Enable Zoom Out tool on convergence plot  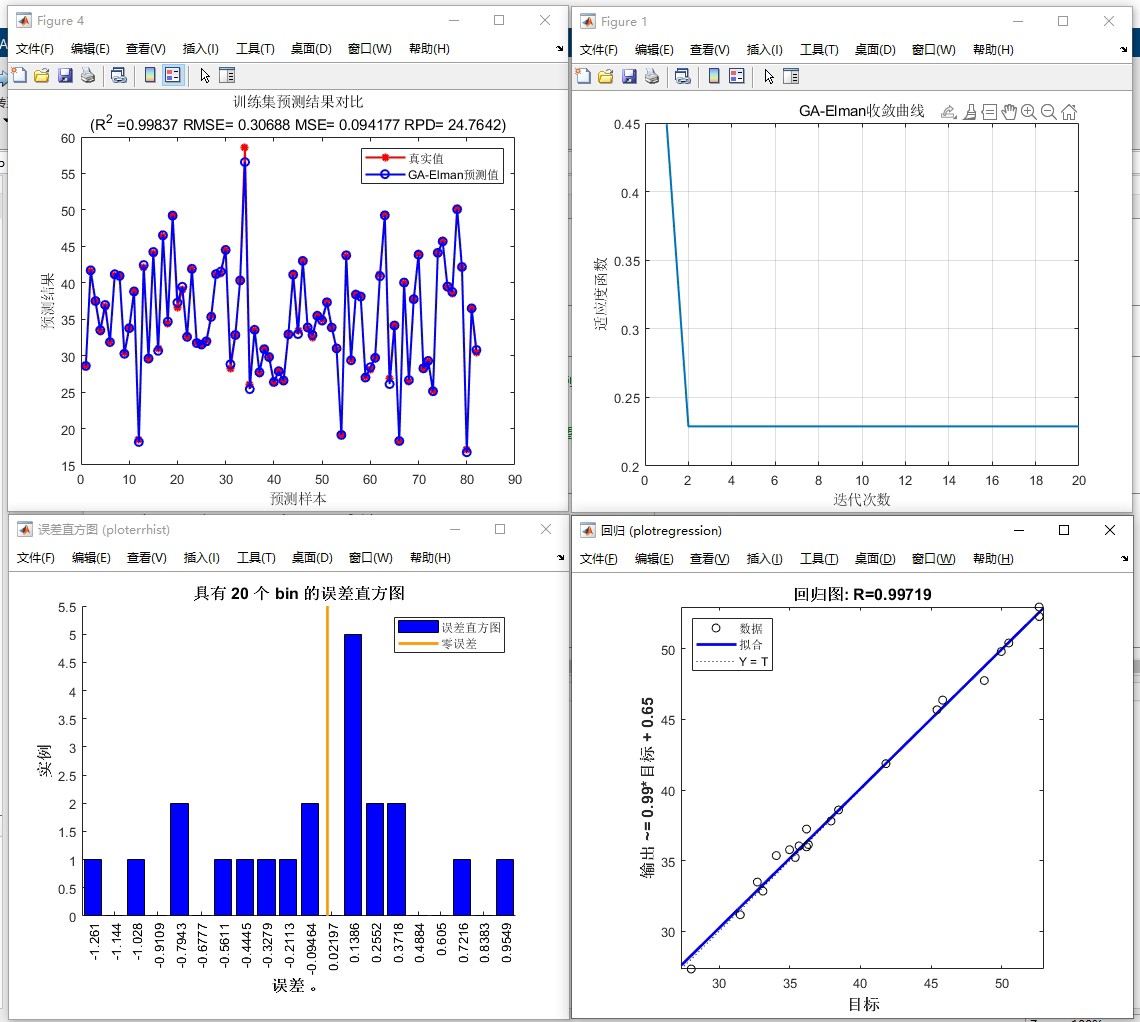[1048, 112]
